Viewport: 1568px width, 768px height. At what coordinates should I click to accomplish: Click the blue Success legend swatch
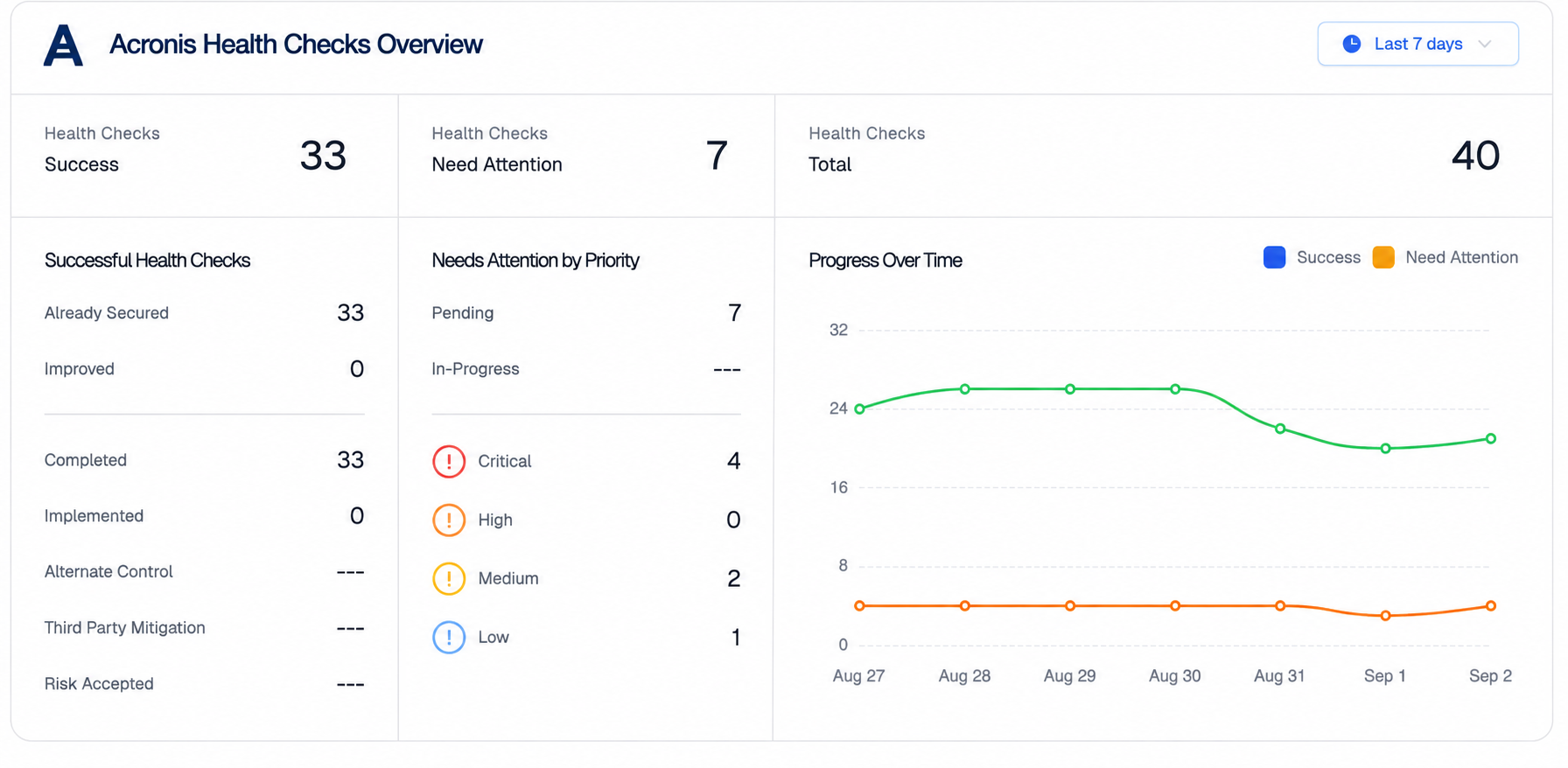(1274, 257)
